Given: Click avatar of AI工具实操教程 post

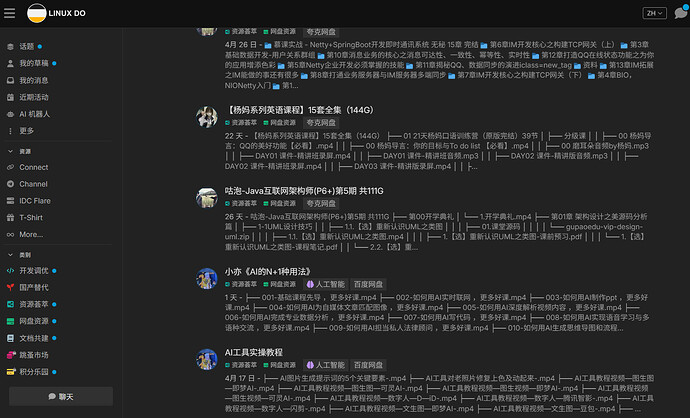Looking at the screenshot, I should click(x=207, y=359).
